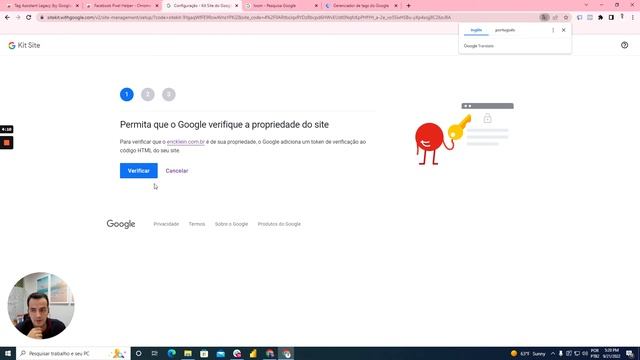Close the Google Translate popup

coord(564,30)
